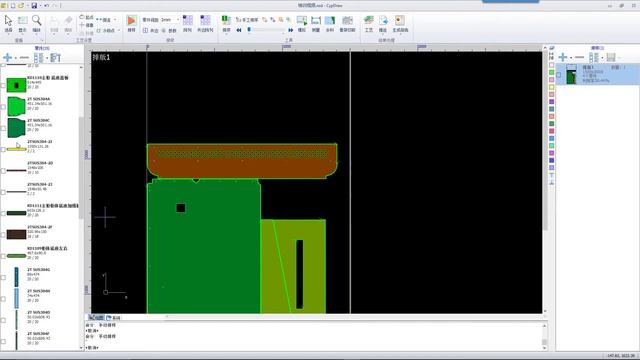Expand the dropdown under the Select tool

click(x=9, y=34)
